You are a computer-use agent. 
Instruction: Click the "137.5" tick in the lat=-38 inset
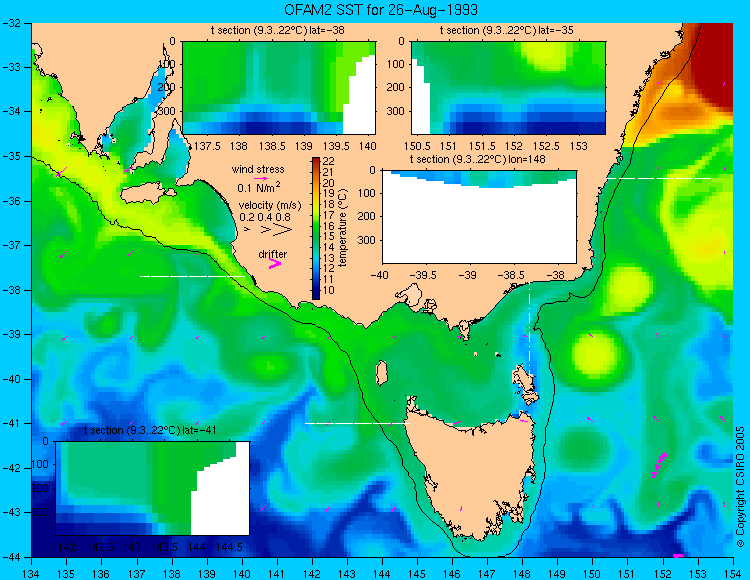coord(207,146)
